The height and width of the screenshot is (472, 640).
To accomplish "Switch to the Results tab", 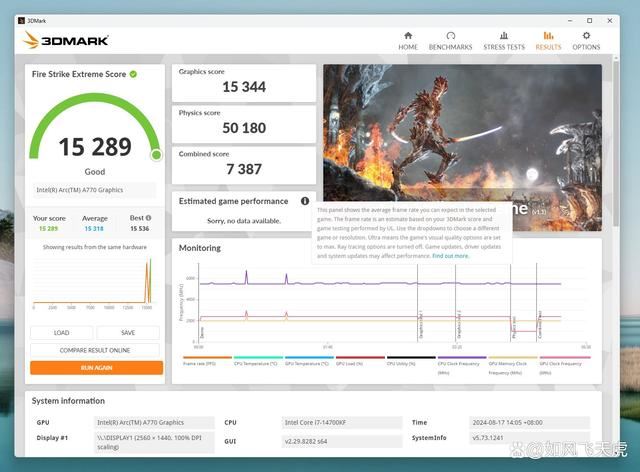I will pyautogui.click(x=548, y=39).
